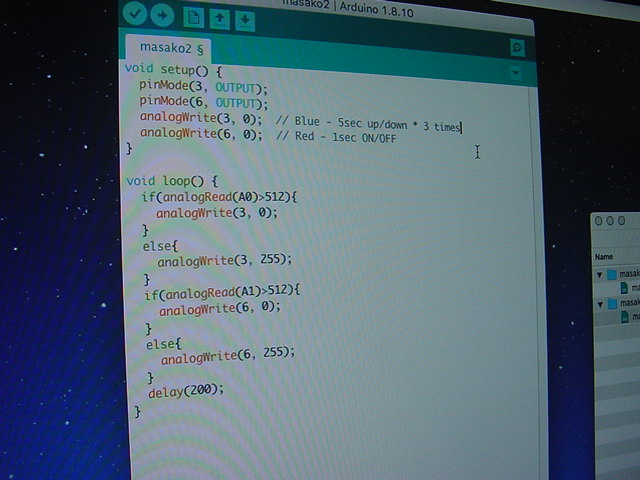Click the Name column header in Finder
Screen dimensions: 640x480
604,257
